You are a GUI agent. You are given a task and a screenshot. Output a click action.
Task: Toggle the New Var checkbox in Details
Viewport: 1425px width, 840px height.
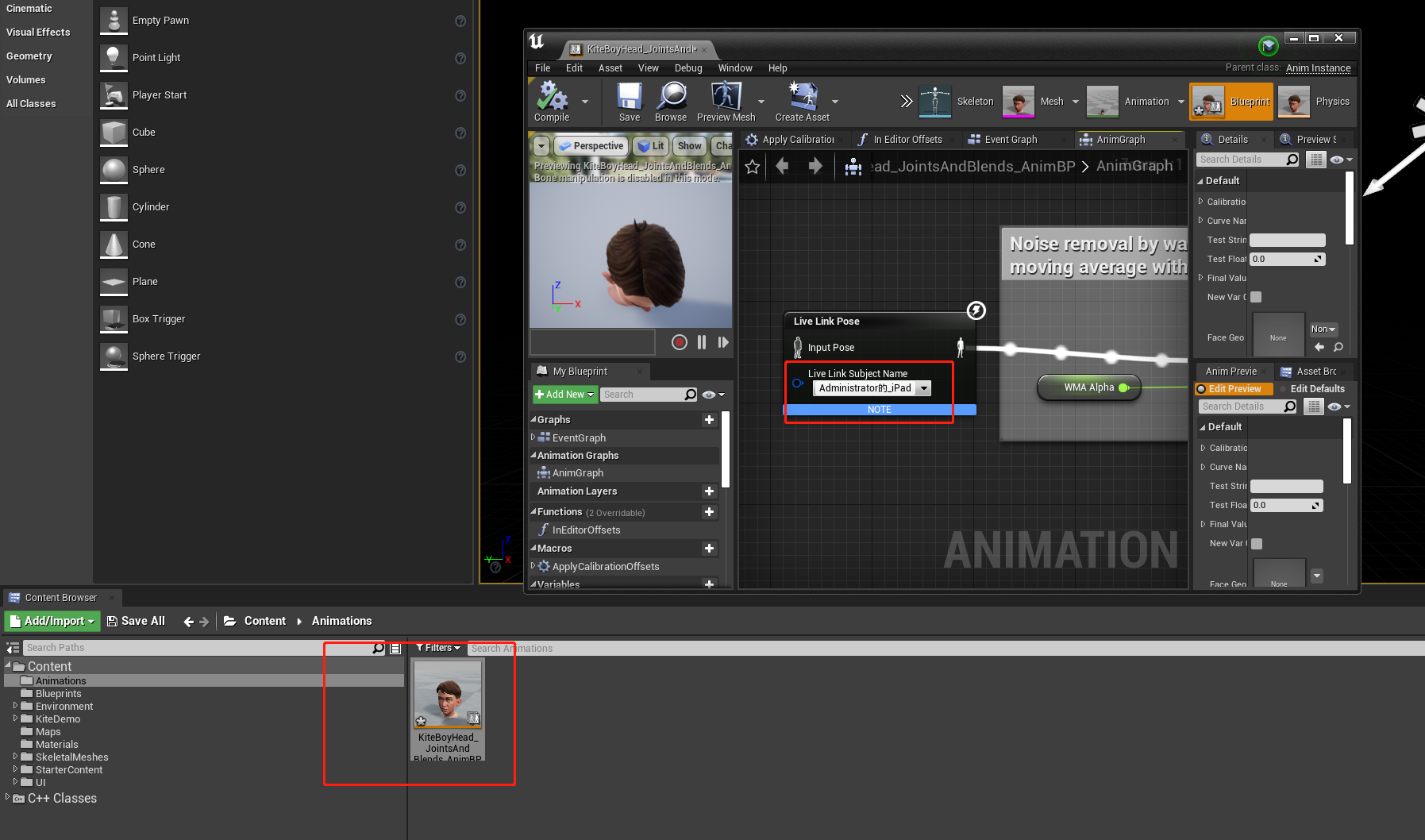[x=1255, y=297]
